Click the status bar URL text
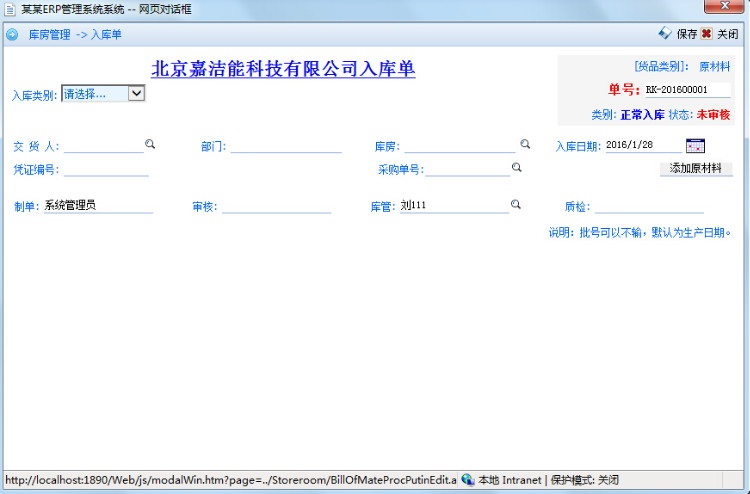 231,480
